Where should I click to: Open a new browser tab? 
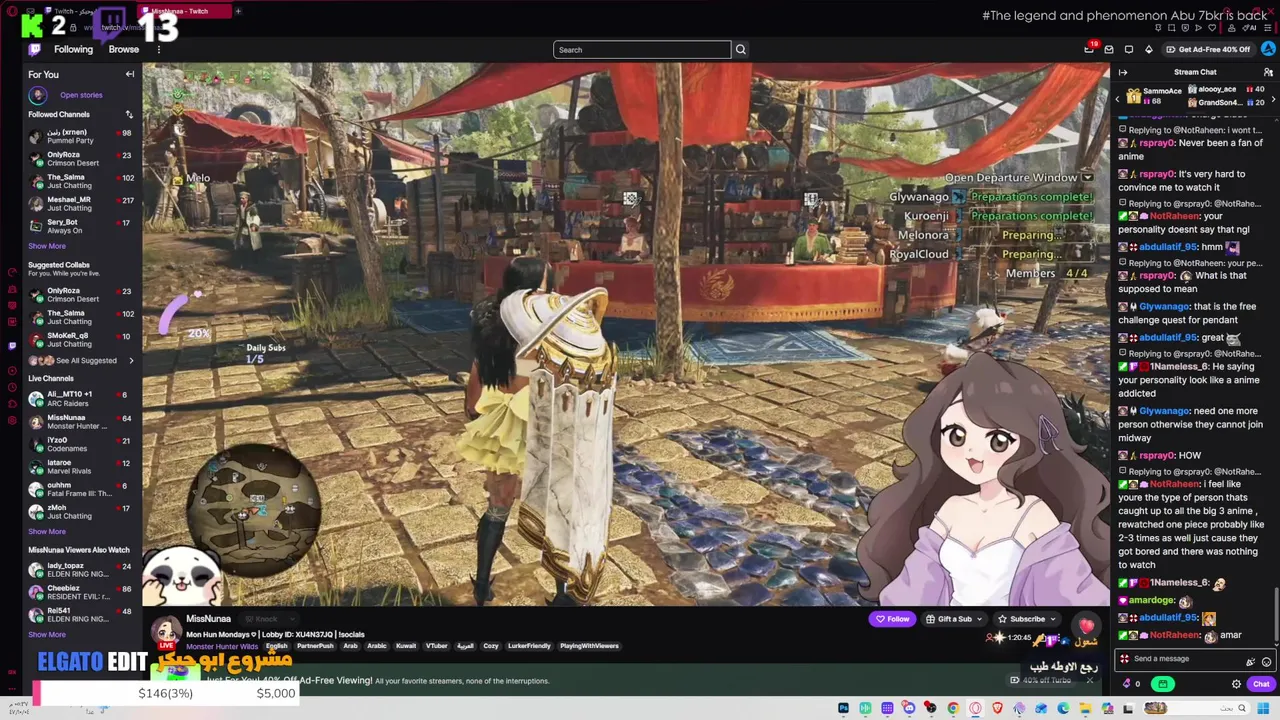238,11
